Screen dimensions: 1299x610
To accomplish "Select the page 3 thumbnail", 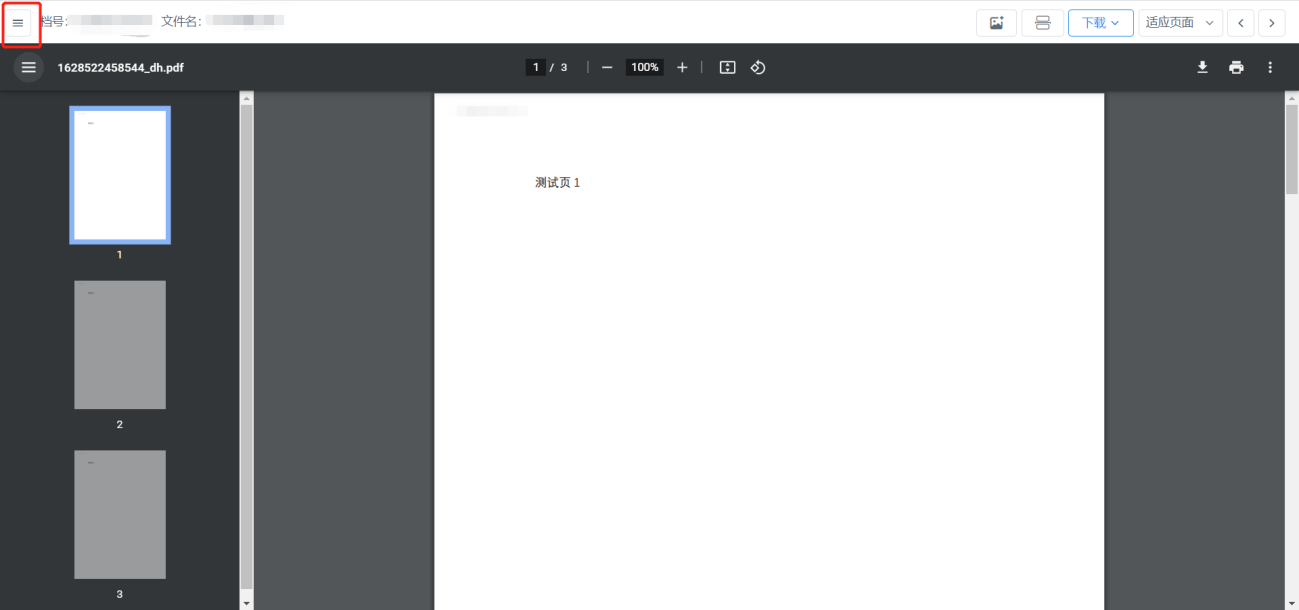I will tap(120, 514).
